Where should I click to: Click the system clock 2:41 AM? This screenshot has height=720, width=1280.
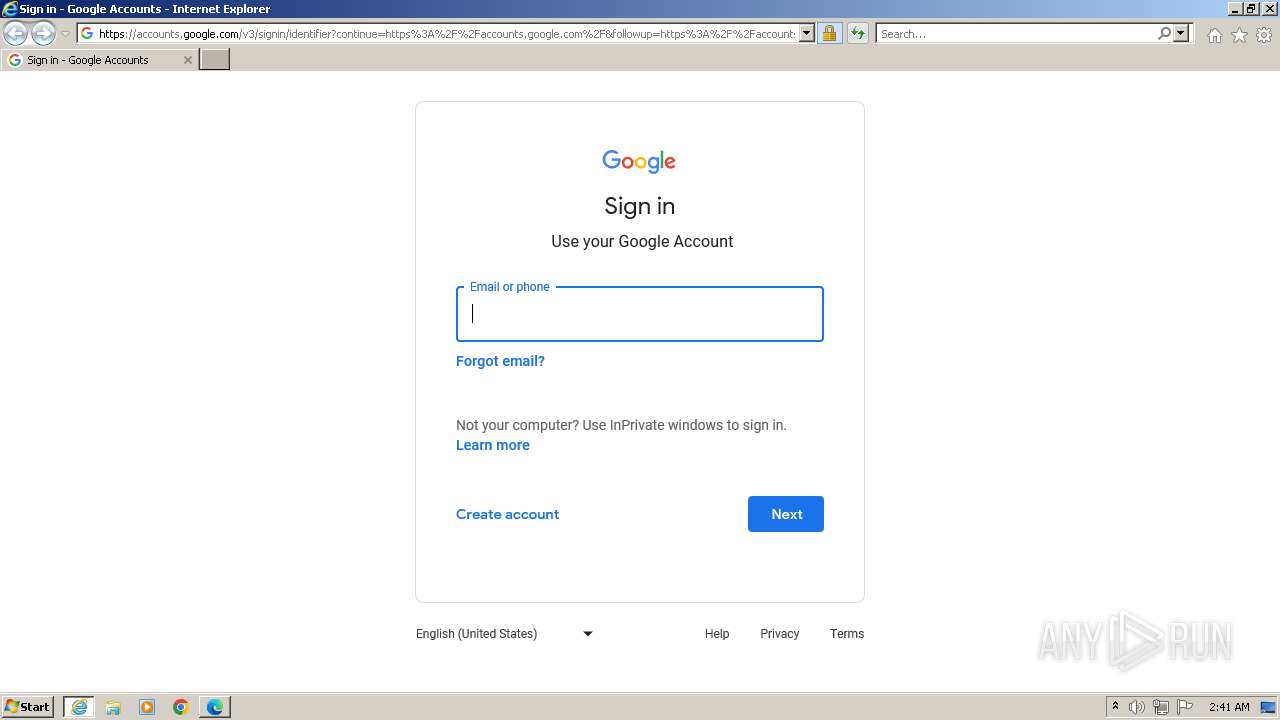1229,707
